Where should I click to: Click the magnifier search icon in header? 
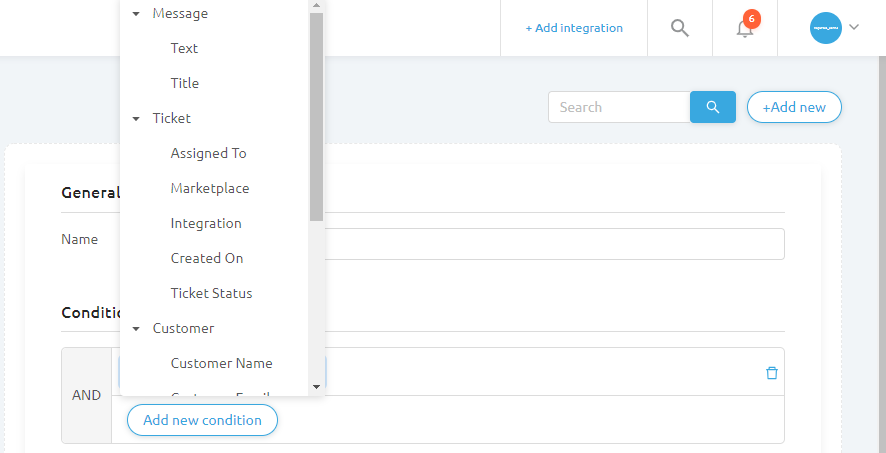click(x=680, y=28)
